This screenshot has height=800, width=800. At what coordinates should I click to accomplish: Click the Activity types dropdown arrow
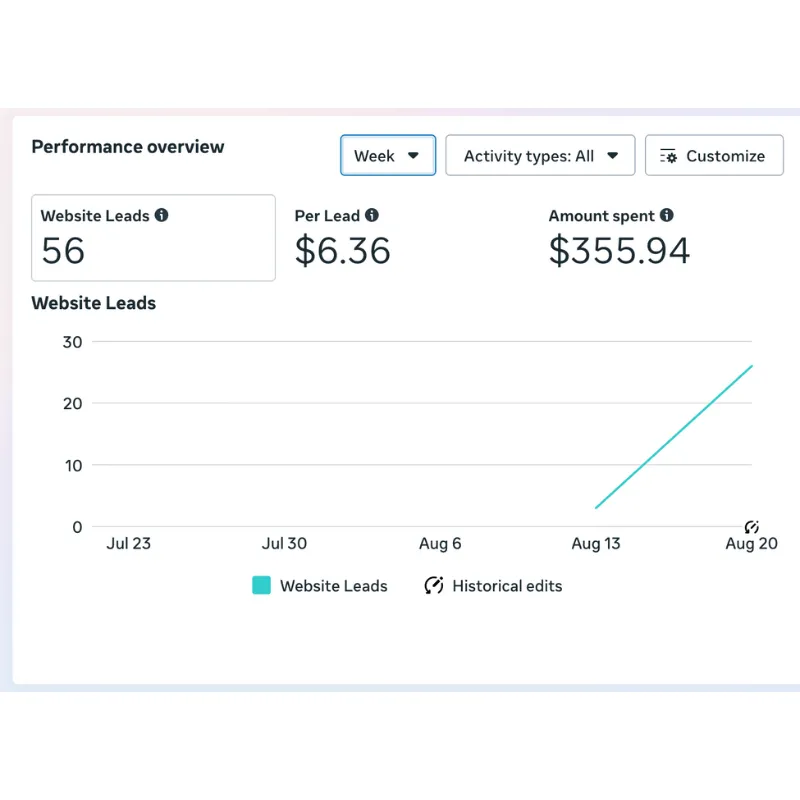point(613,156)
